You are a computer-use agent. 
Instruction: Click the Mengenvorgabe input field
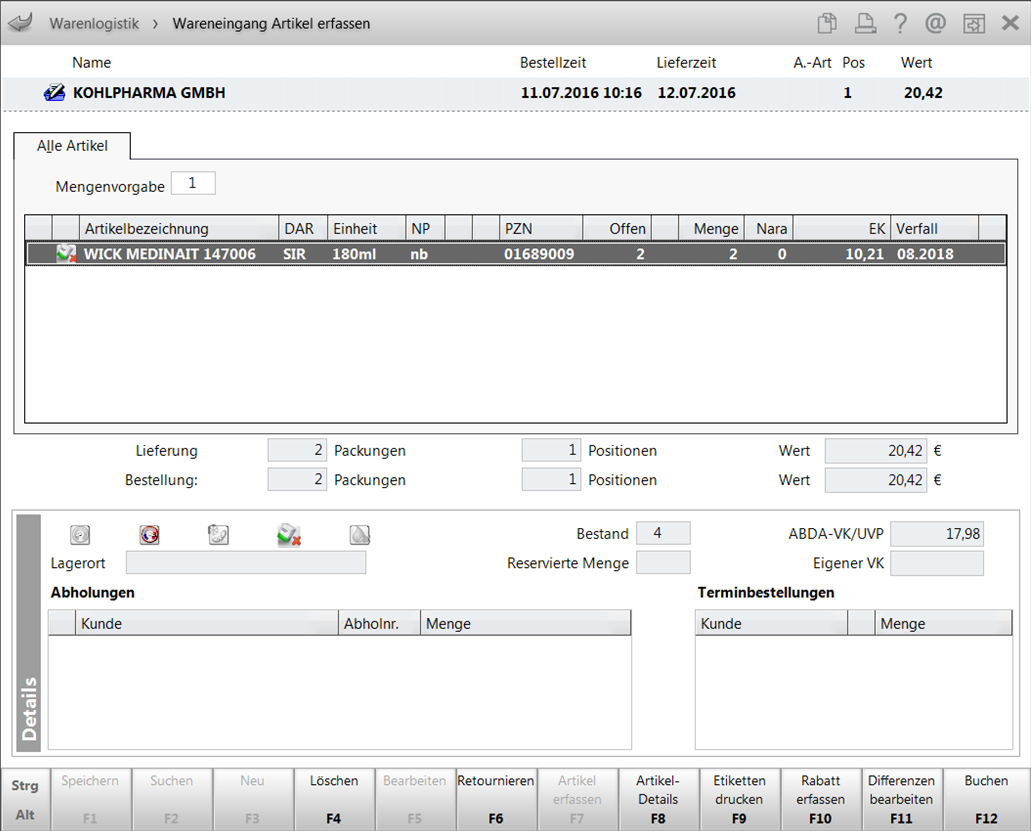tap(193, 183)
